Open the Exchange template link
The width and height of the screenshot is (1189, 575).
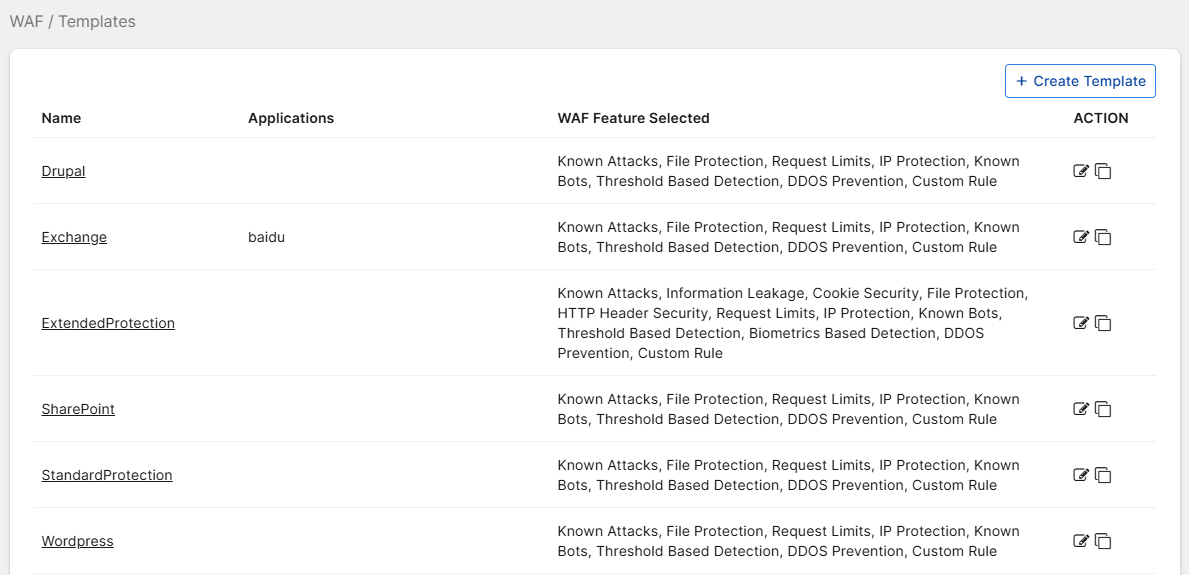pos(74,237)
